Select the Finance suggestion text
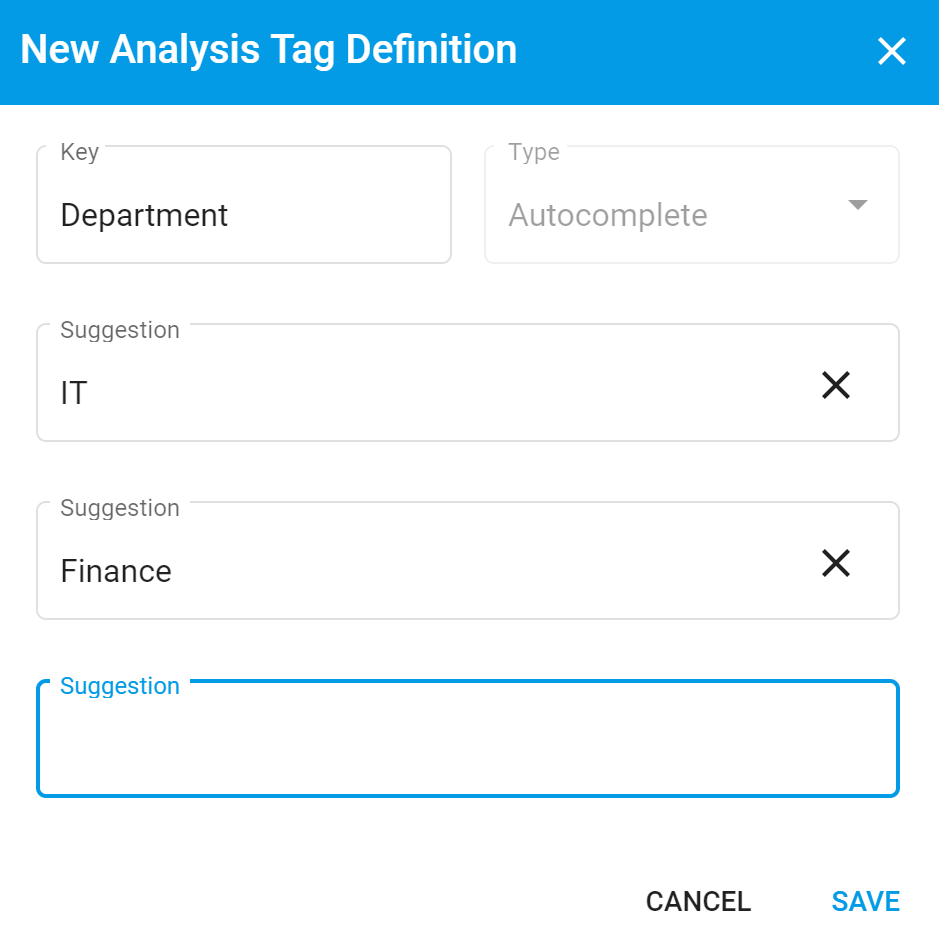 coord(116,571)
